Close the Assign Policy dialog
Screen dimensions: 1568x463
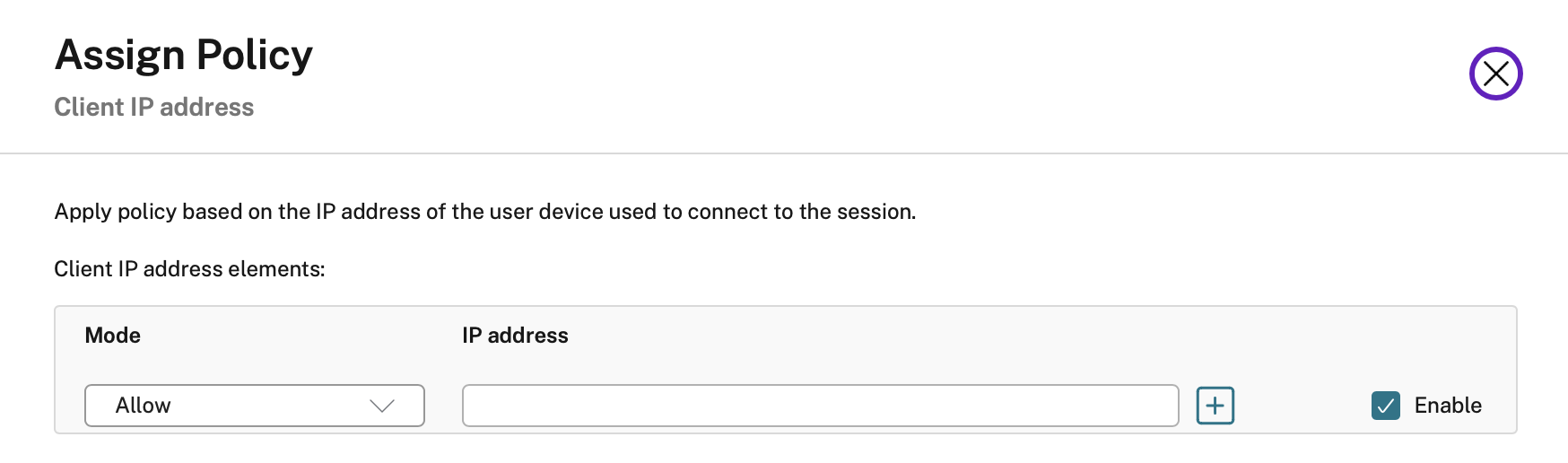click(x=1495, y=74)
